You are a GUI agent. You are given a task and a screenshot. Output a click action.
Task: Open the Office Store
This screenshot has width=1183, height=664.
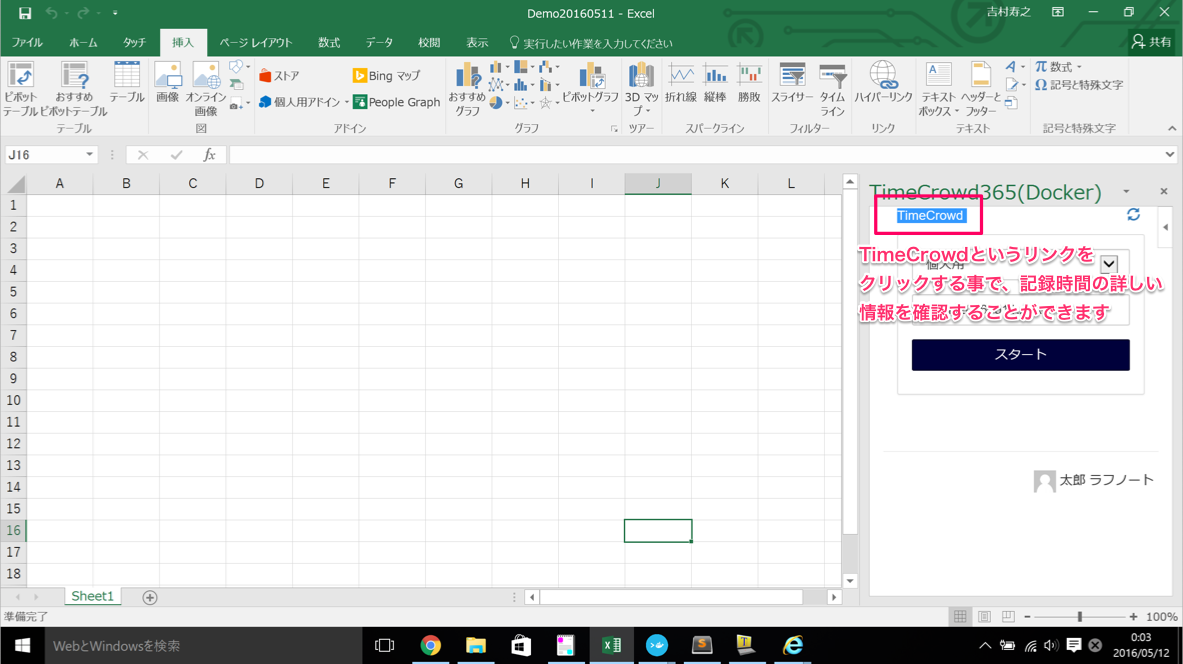279,75
